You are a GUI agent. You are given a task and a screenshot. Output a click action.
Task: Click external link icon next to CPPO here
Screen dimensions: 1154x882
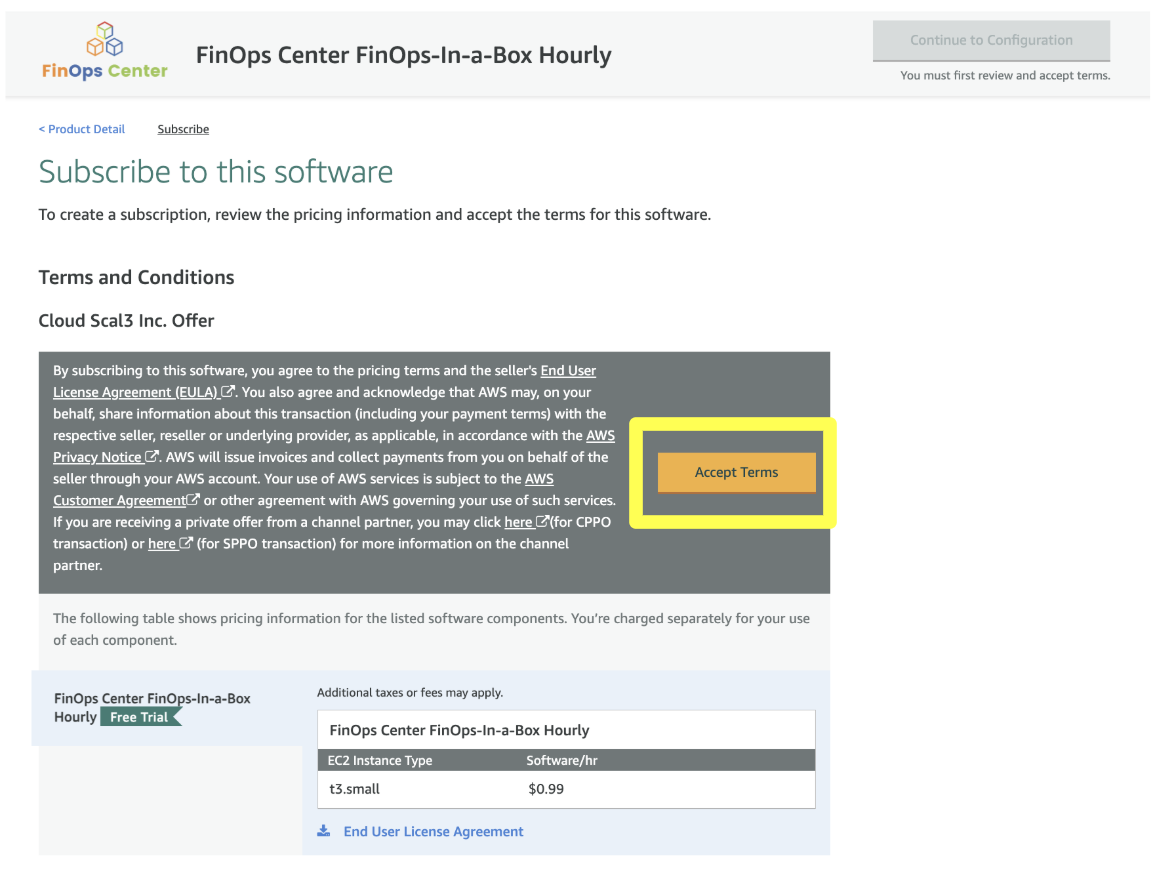click(542, 522)
